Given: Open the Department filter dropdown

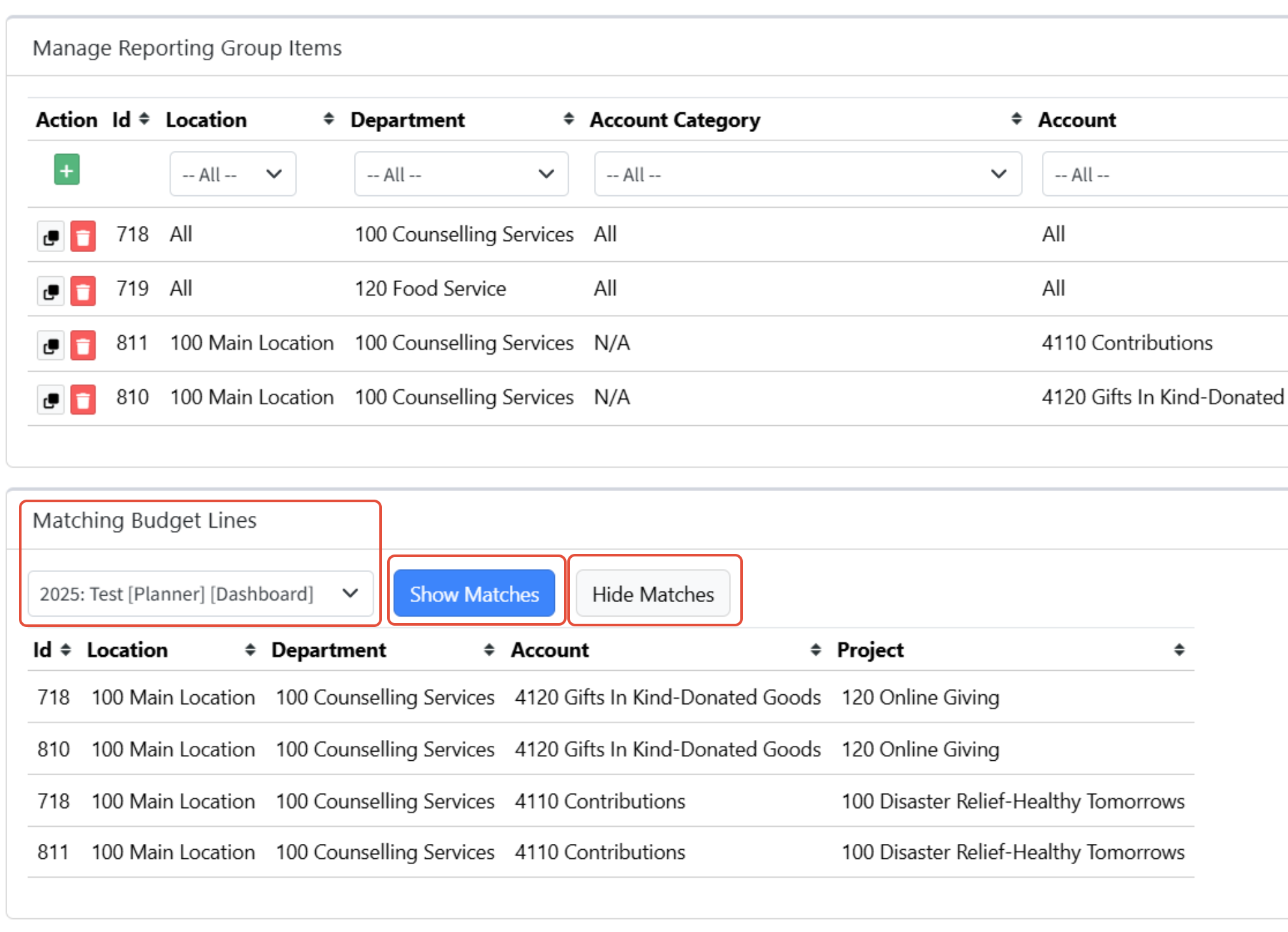Looking at the screenshot, I should [461, 174].
